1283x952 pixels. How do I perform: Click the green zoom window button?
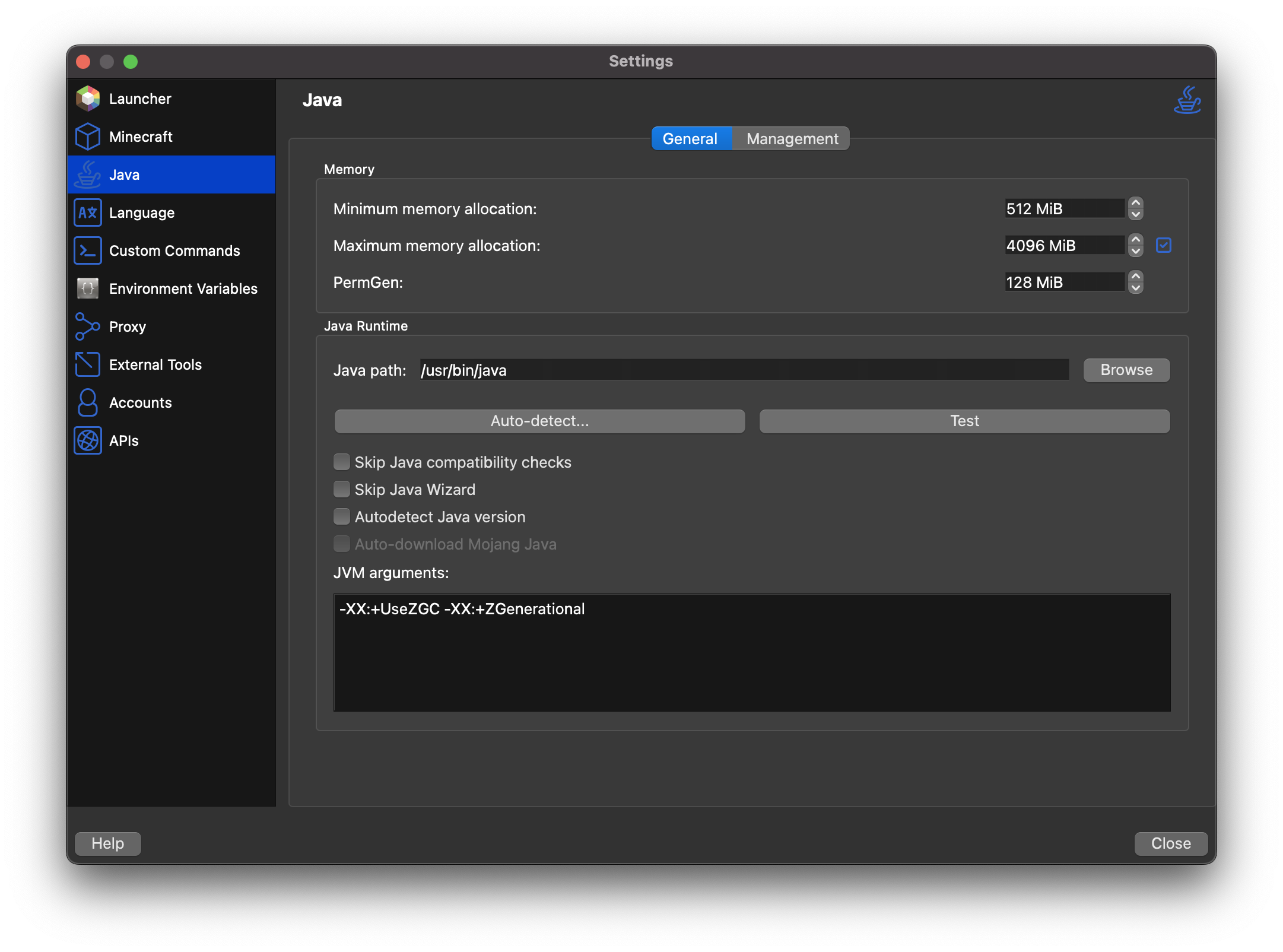pos(131,62)
